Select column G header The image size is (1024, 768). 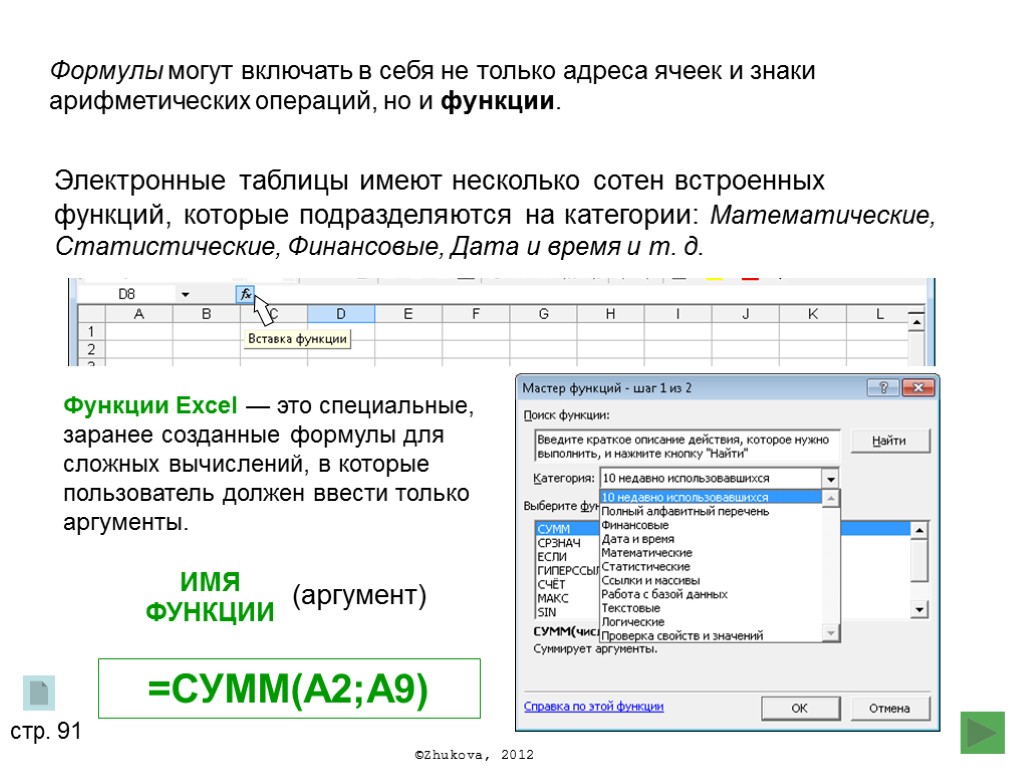[x=543, y=314]
